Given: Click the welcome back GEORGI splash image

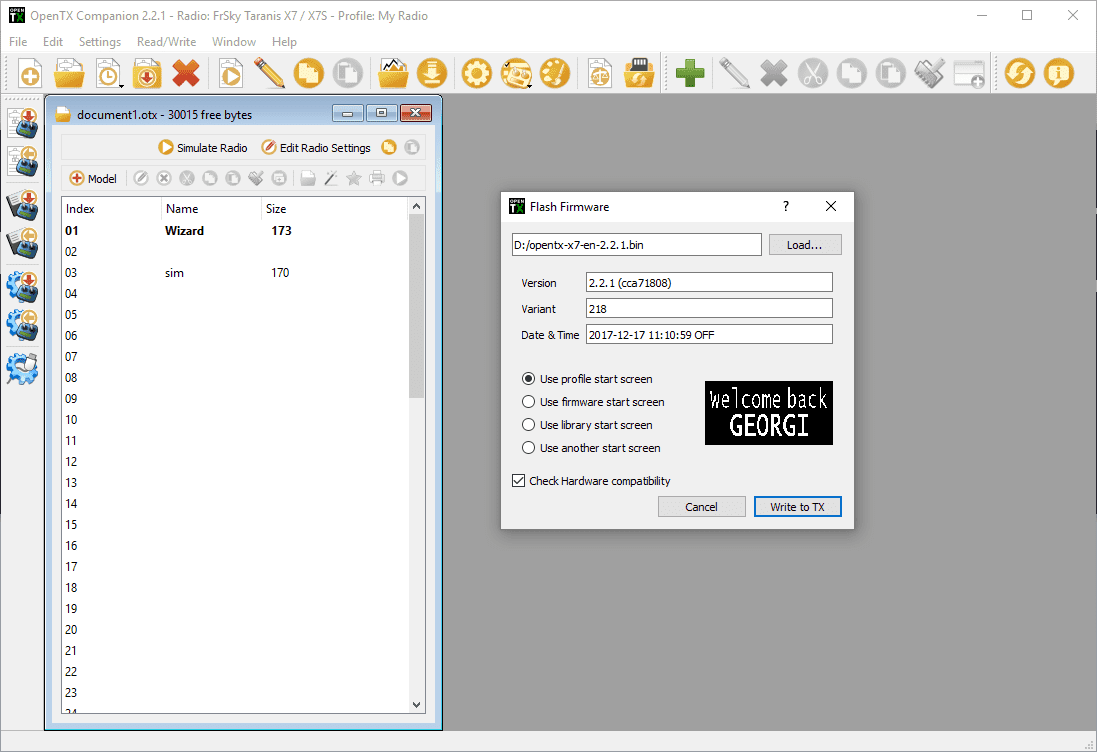Looking at the screenshot, I should click(x=769, y=413).
